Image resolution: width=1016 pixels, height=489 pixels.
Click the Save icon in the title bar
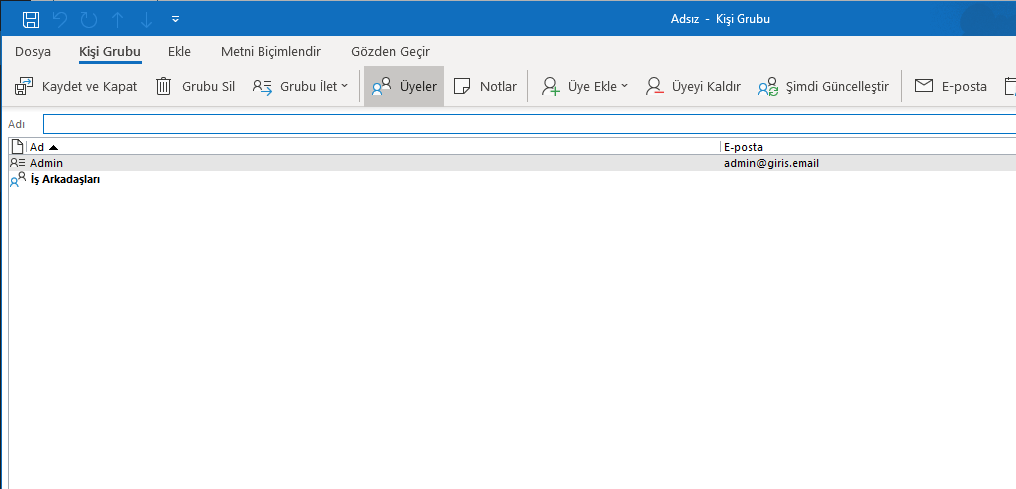point(31,19)
